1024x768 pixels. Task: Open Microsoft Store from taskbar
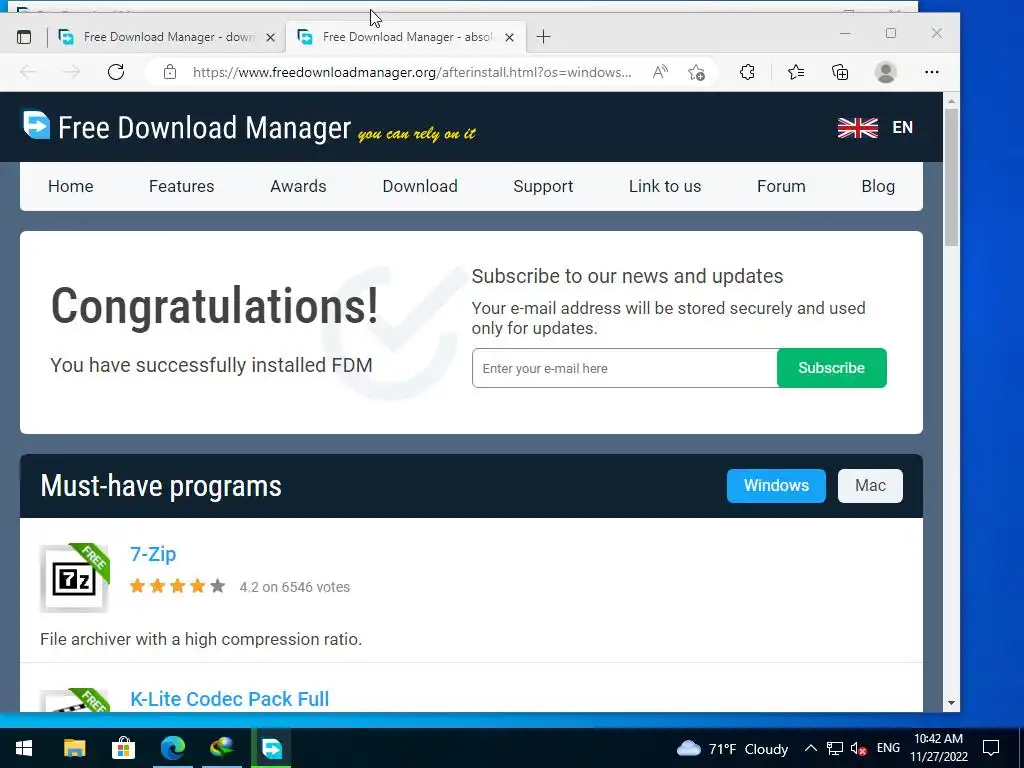[x=123, y=748]
